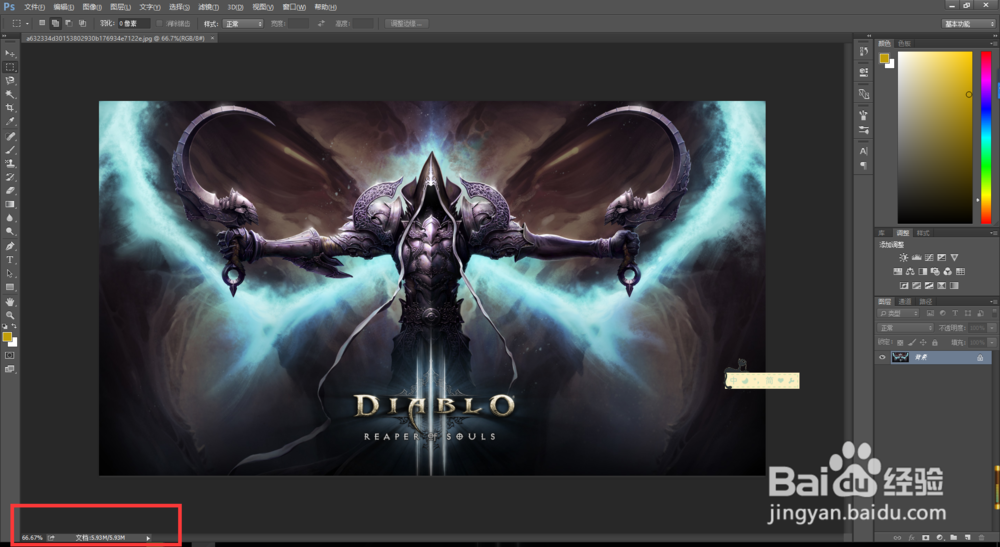This screenshot has height=547, width=1000.
Task: Open the Character panel icon
Action: [864, 151]
